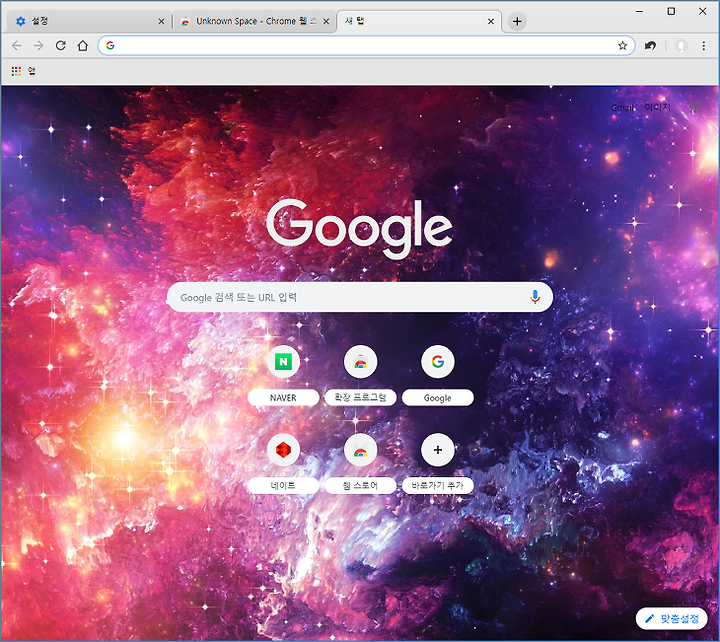Add a shortcut with the plus icon

tap(438, 450)
